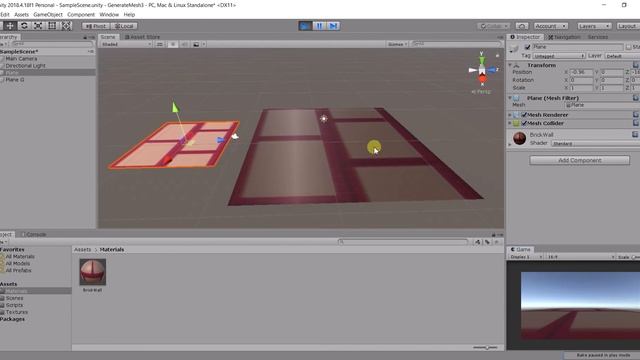The height and width of the screenshot is (360, 640).
Task: Toggle the Plane object active checkbox
Action: click(x=527, y=47)
